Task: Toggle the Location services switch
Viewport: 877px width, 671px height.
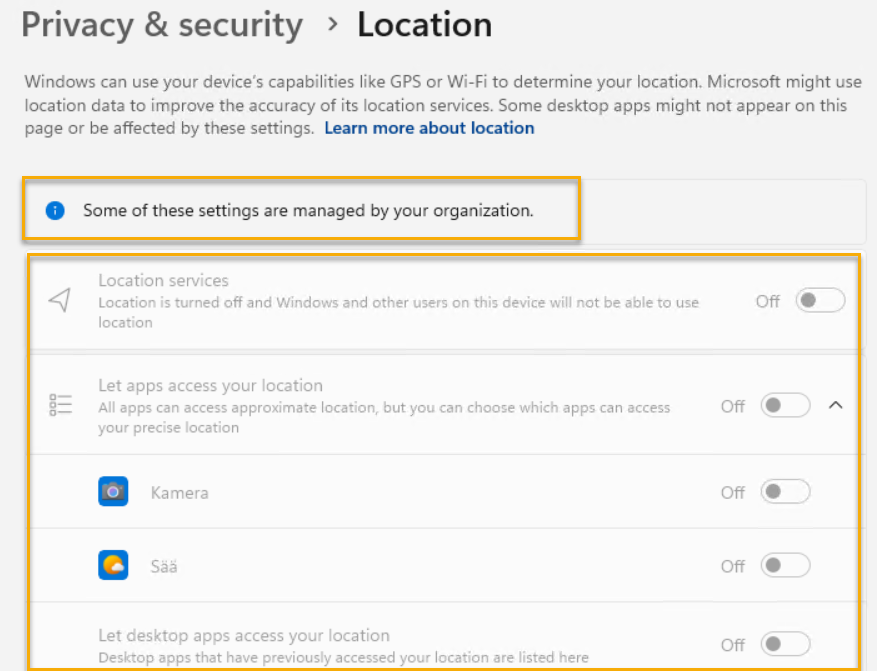Action: pos(820,301)
